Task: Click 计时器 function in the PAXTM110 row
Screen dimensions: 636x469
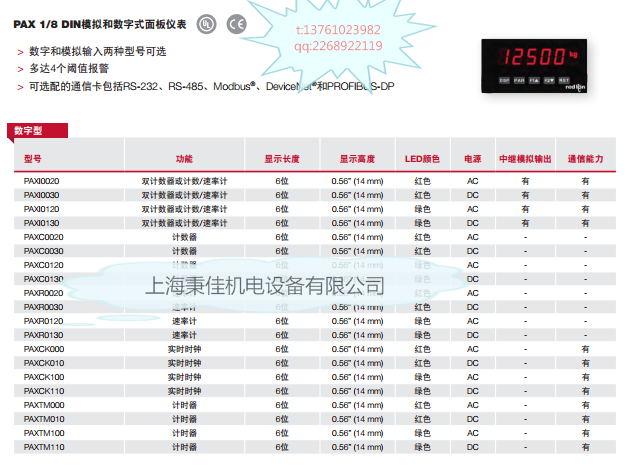Action: click(x=184, y=447)
